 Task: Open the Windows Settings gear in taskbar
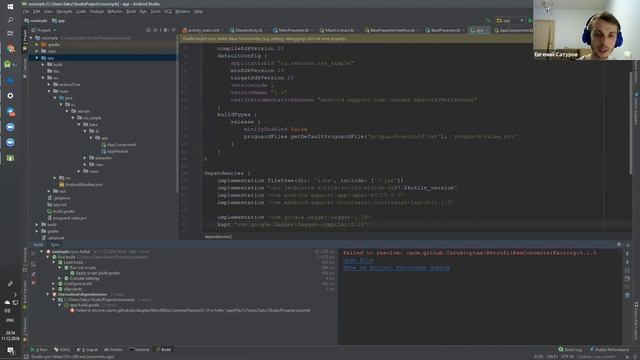[x=10, y=96]
